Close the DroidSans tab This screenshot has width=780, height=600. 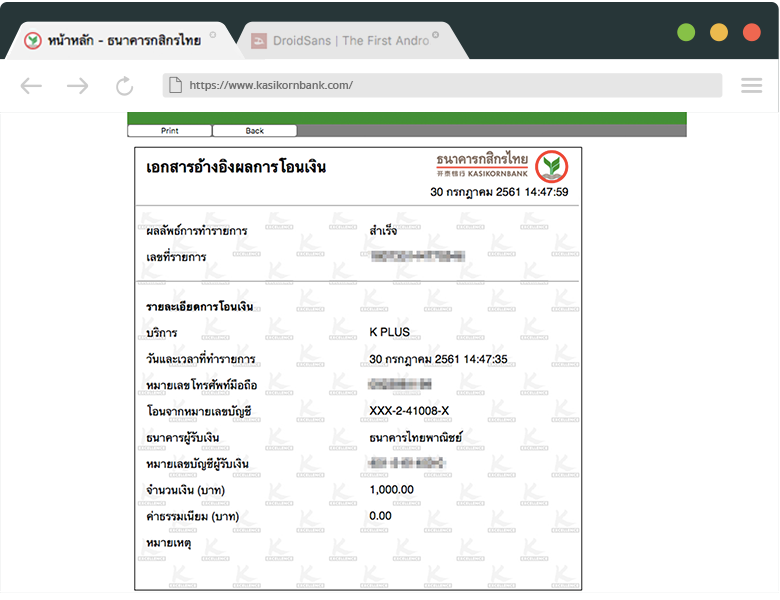click(x=436, y=35)
